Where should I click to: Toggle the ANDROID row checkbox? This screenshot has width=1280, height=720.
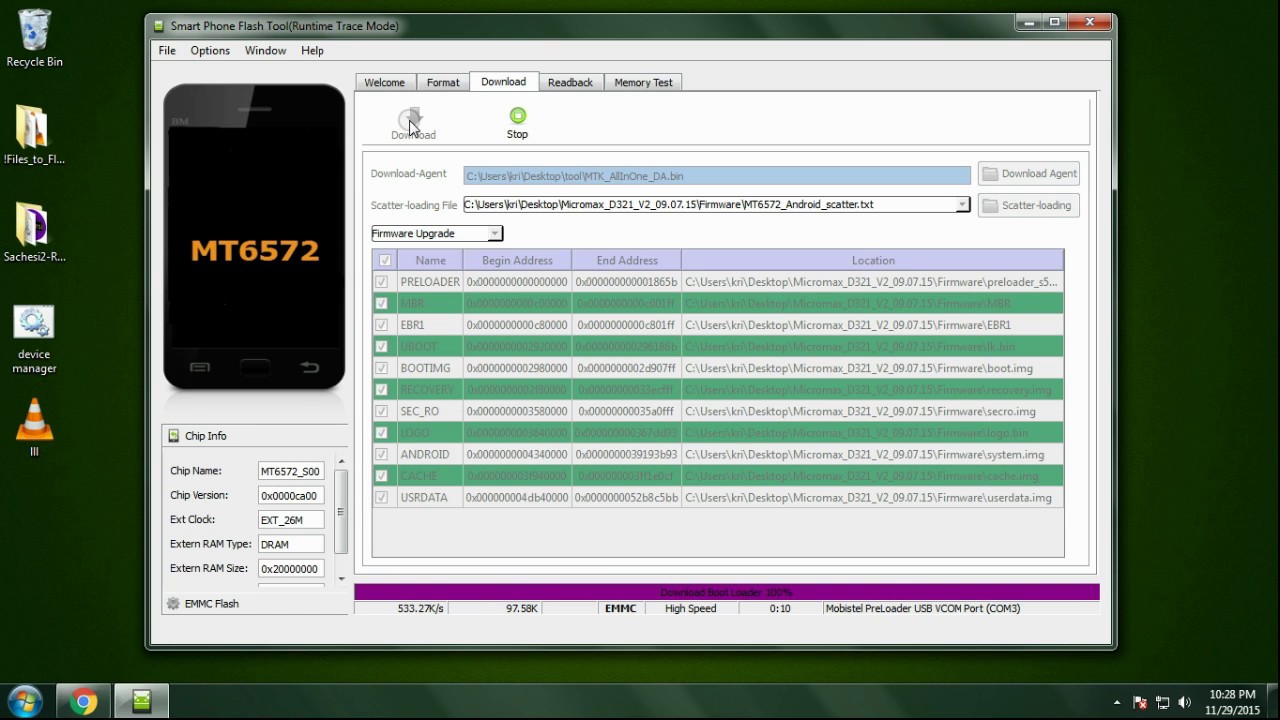pos(381,454)
